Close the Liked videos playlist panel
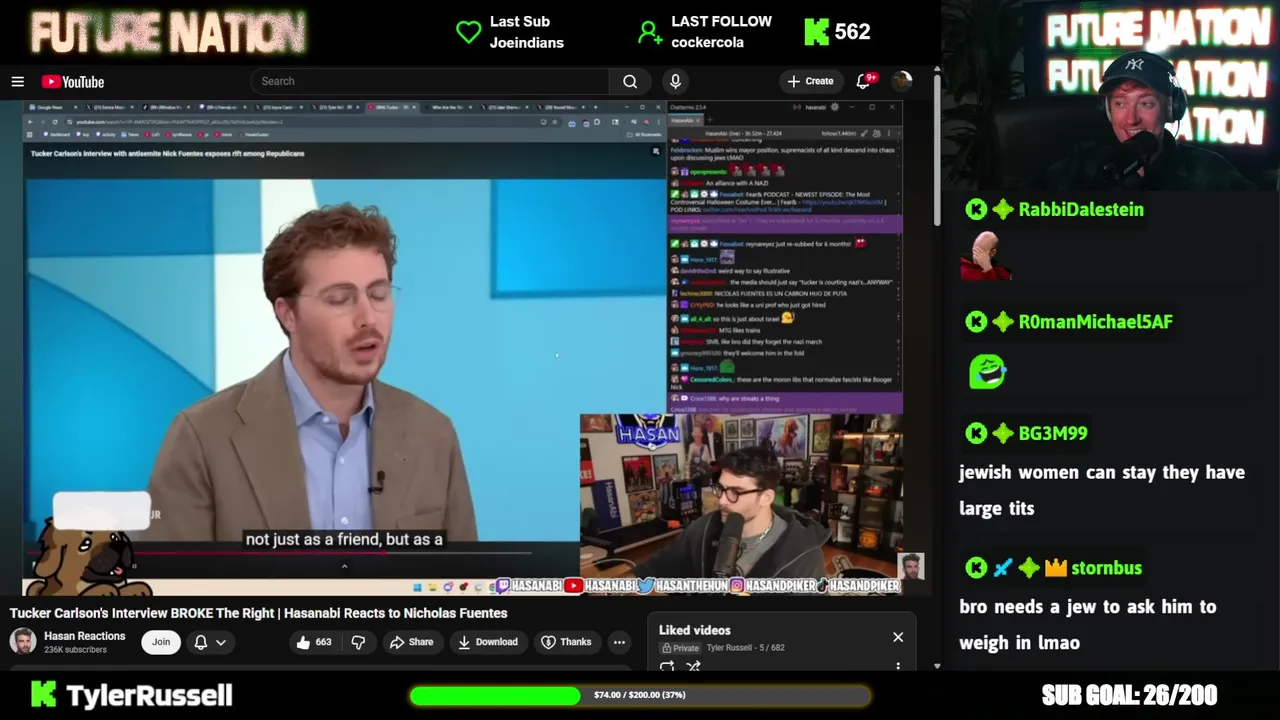This screenshot has height=720, width=1280. (x=898, y=637)
